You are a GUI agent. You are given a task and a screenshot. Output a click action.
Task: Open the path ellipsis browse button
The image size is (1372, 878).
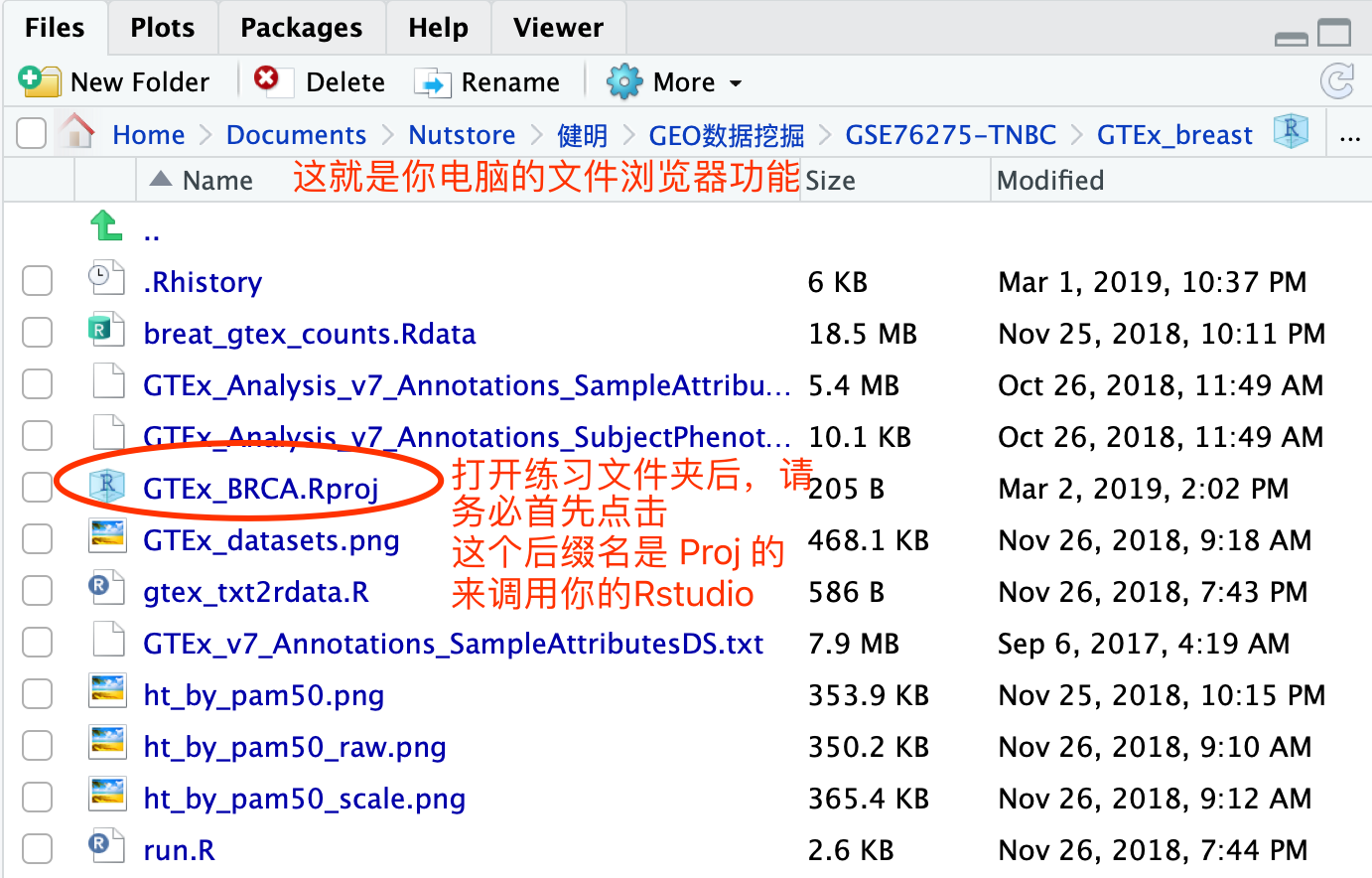1349,137
